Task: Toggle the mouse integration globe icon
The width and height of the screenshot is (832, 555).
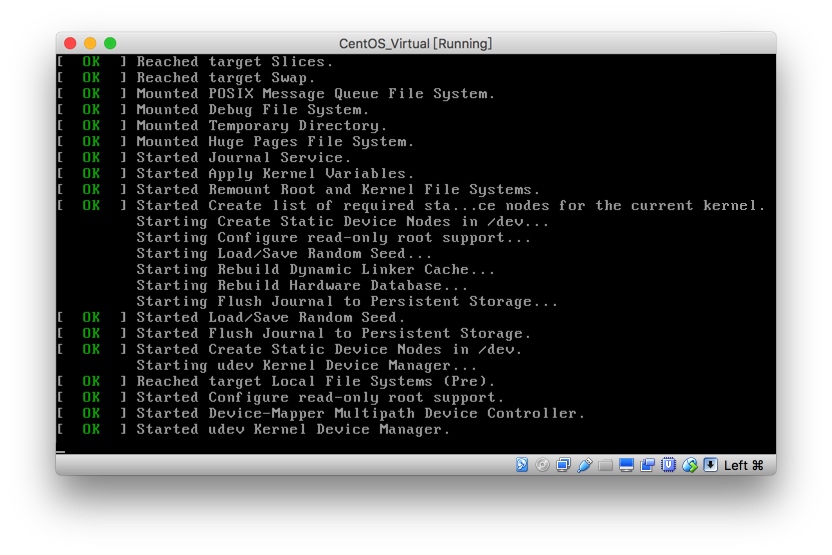Action: tap(689, 465)
